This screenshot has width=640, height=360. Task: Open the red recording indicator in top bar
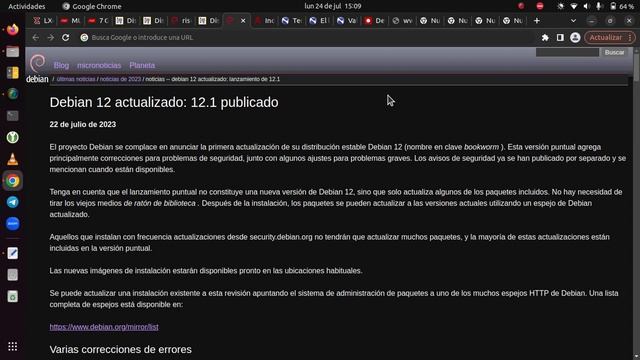point(521,6)
